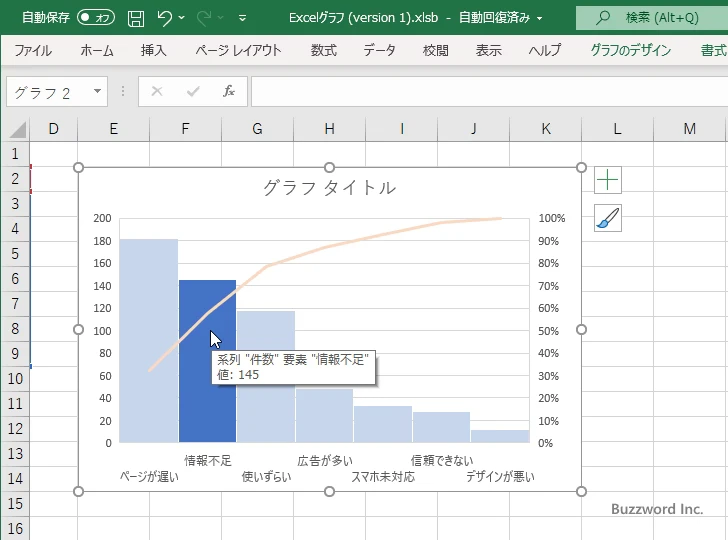Switch to the 校閲 ribbon tab
This screenshot has height=540, width=728.
[x=436, y=50]
